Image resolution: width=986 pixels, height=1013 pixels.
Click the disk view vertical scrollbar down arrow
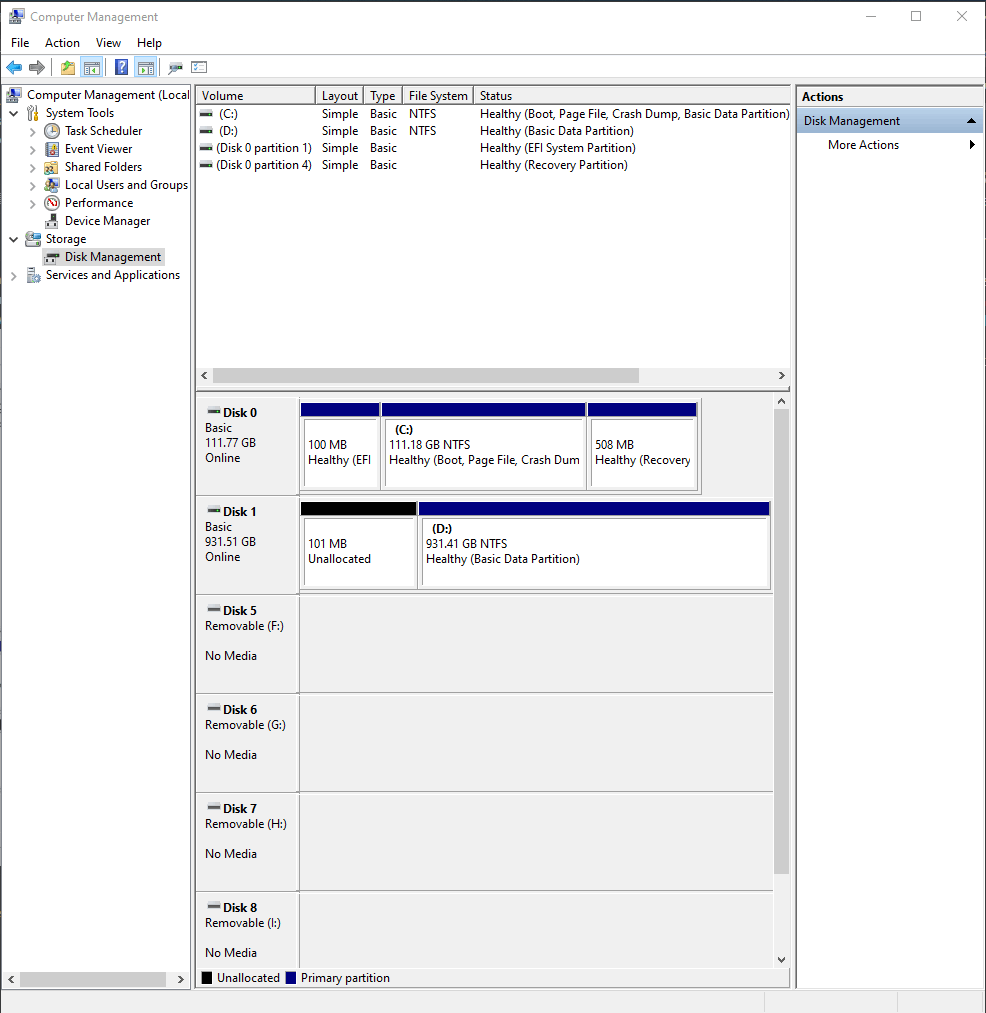[781, 960]
